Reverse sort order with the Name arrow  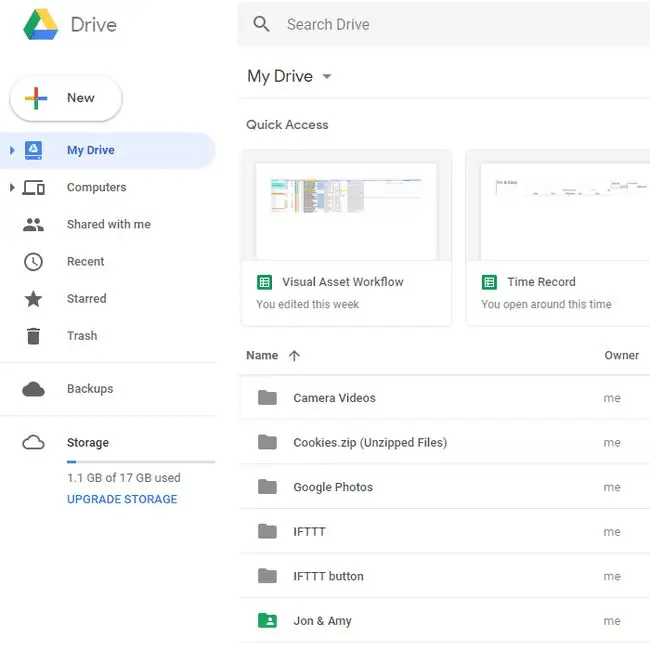coord(294,356)
